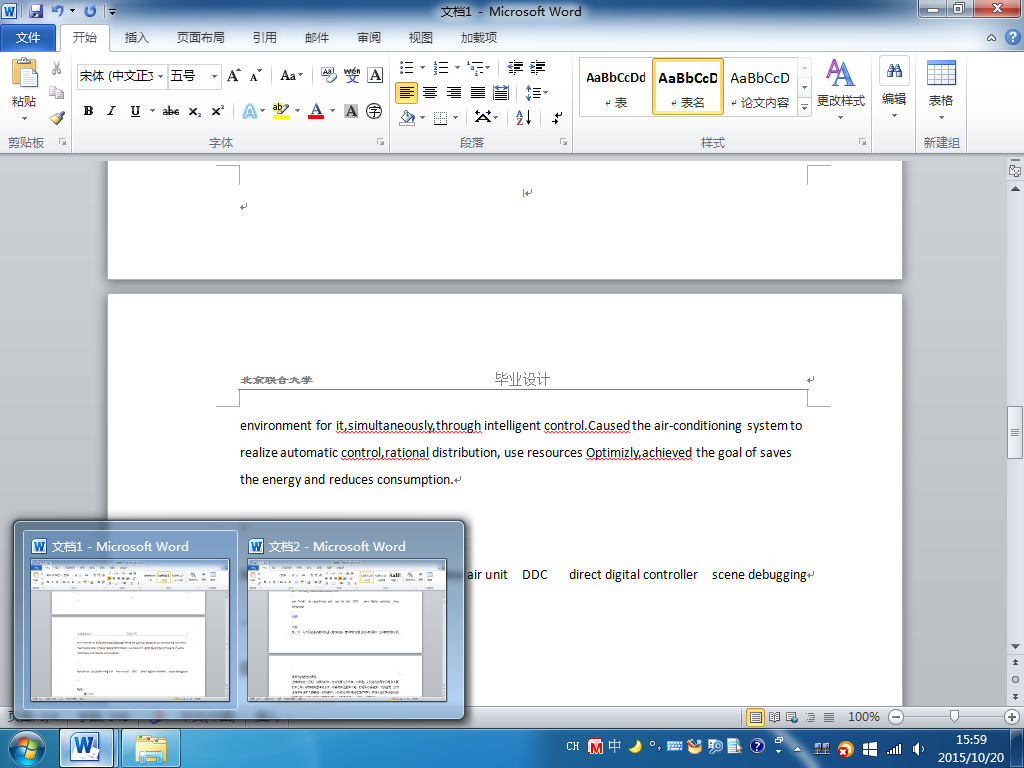
Task: Select the 文档2 - Microsoft Word thumbnail preview
Action: (347, 619)
